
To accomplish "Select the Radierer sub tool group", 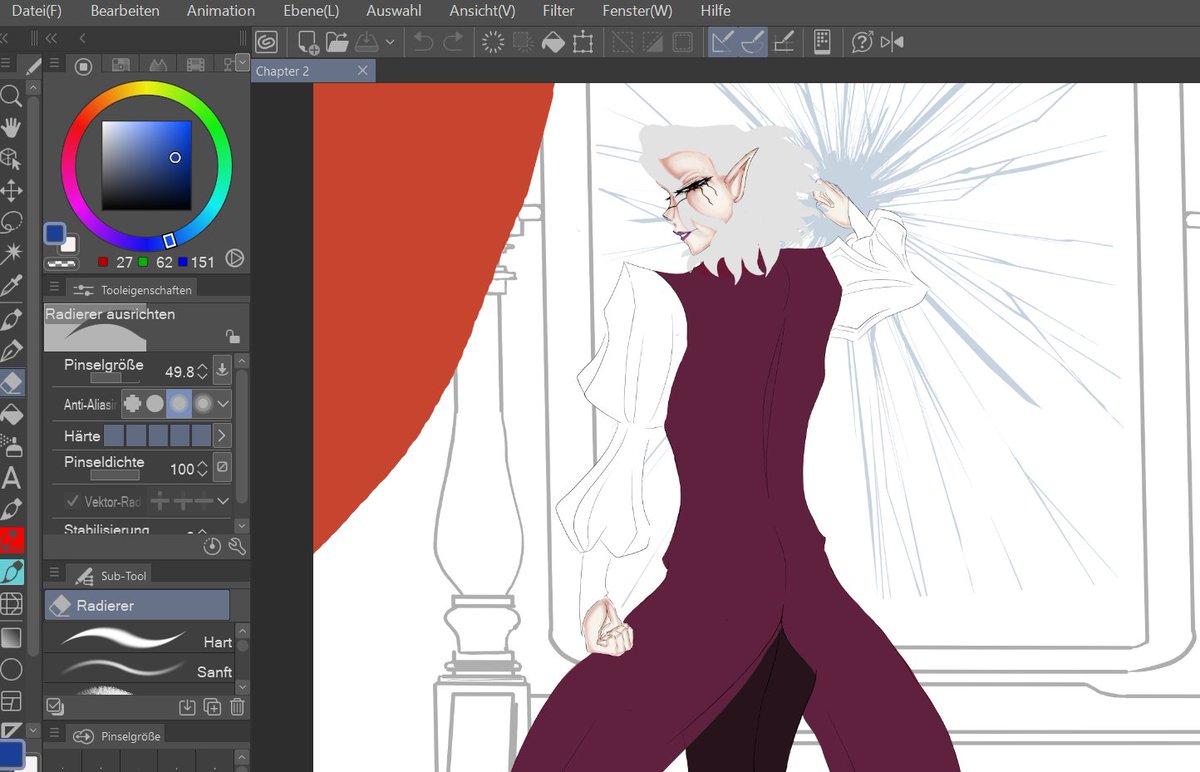I will 137,605.
